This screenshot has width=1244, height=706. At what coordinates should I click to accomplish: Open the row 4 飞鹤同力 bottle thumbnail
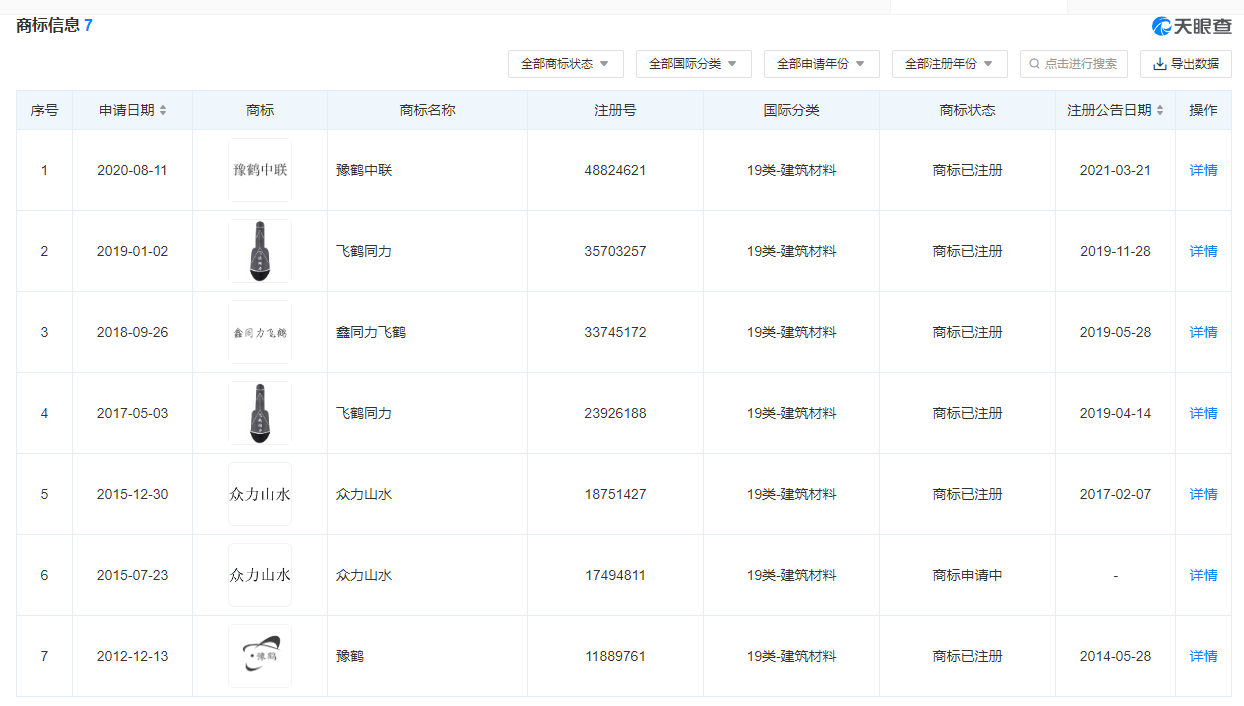click(x=260, y=413)
